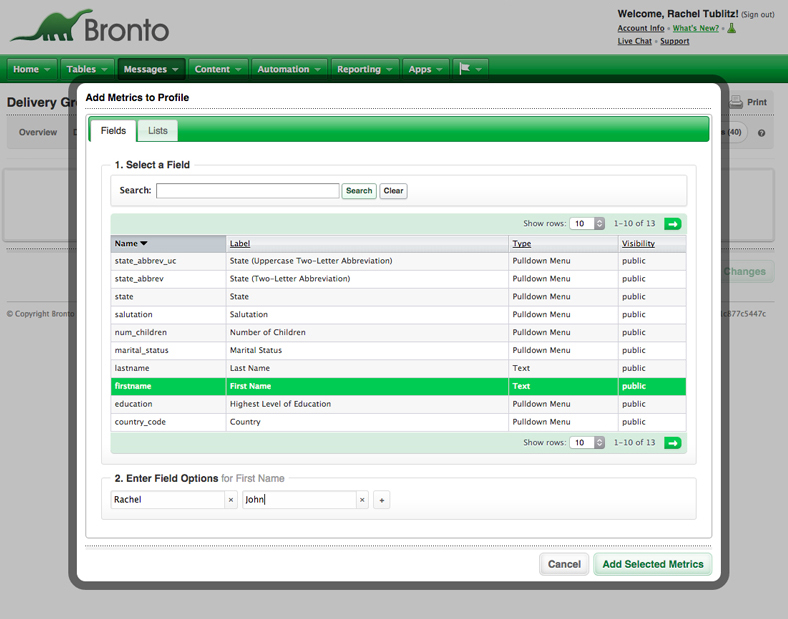The image size is (788, 619).
Task: Go to next page using bottom green arrow
Action: pos(672,442)
